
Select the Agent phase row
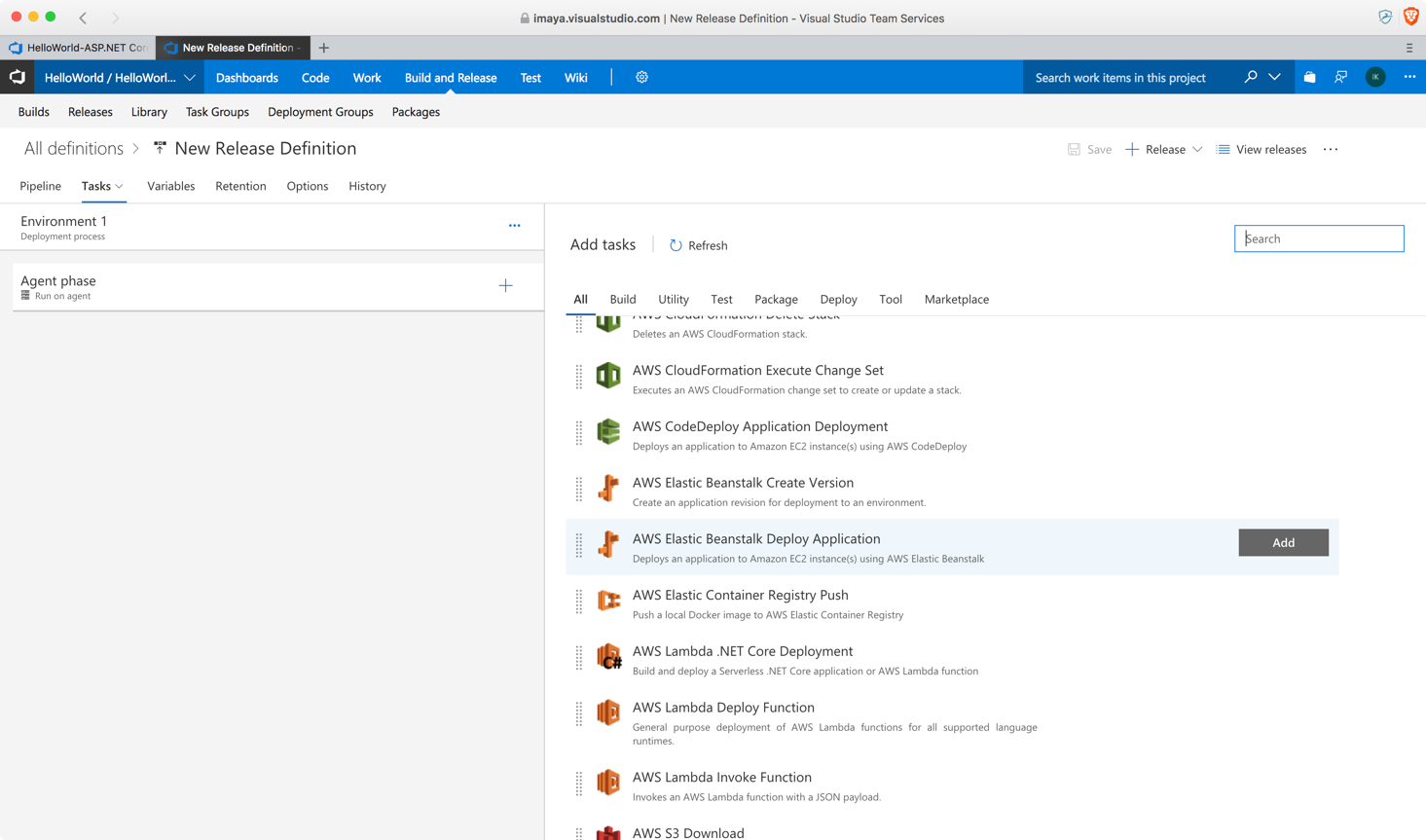tap(278, 286)
